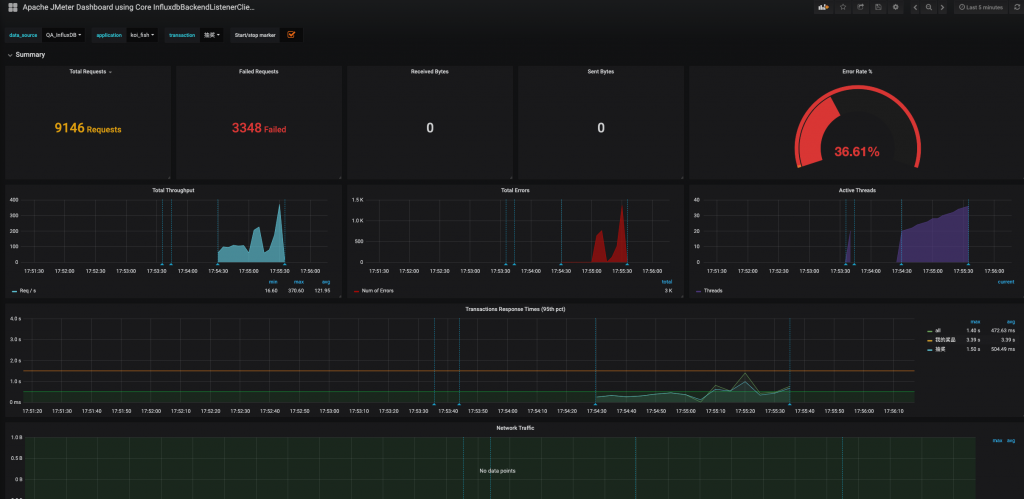Open the Error Rate % panel menu
The width and height of the screenshot is (1024, 499).
(857, 72)
